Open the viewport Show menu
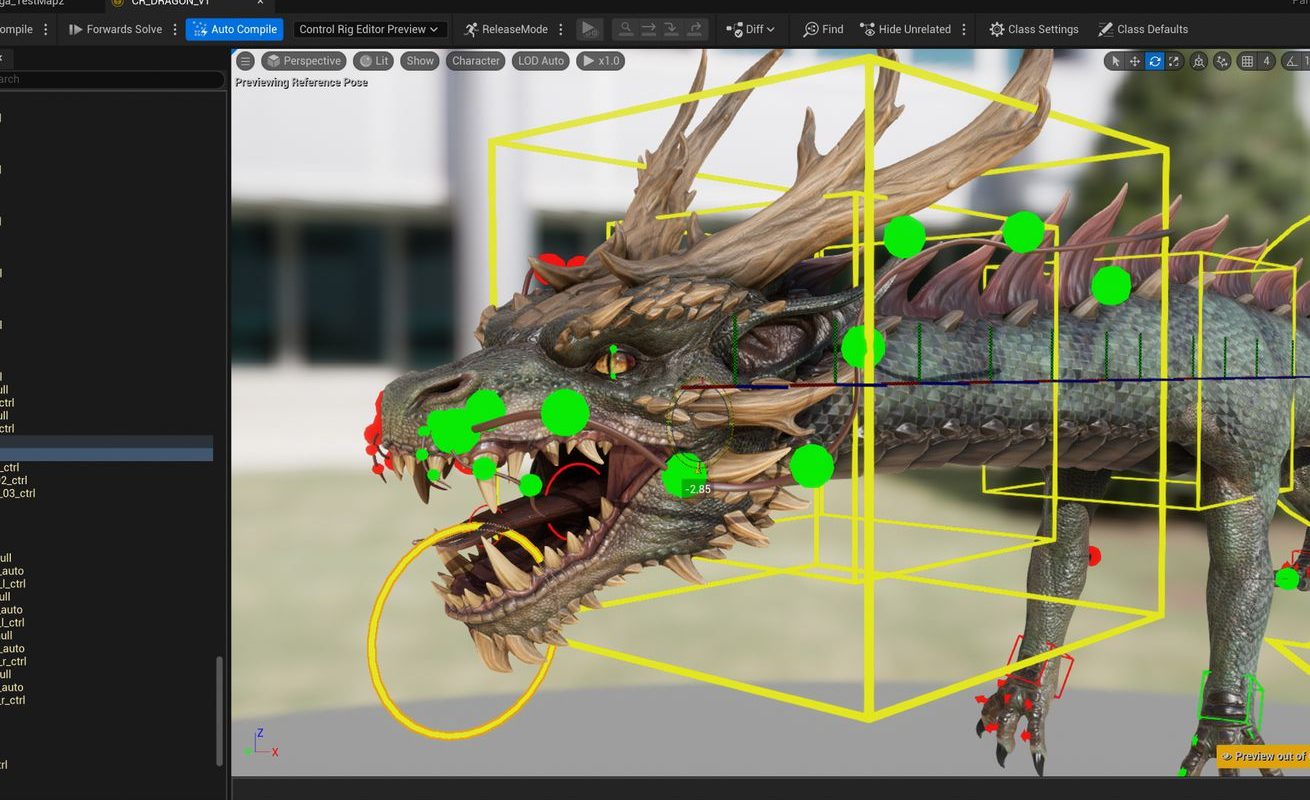Screen dimensions: 1310x800 point(420,61)
